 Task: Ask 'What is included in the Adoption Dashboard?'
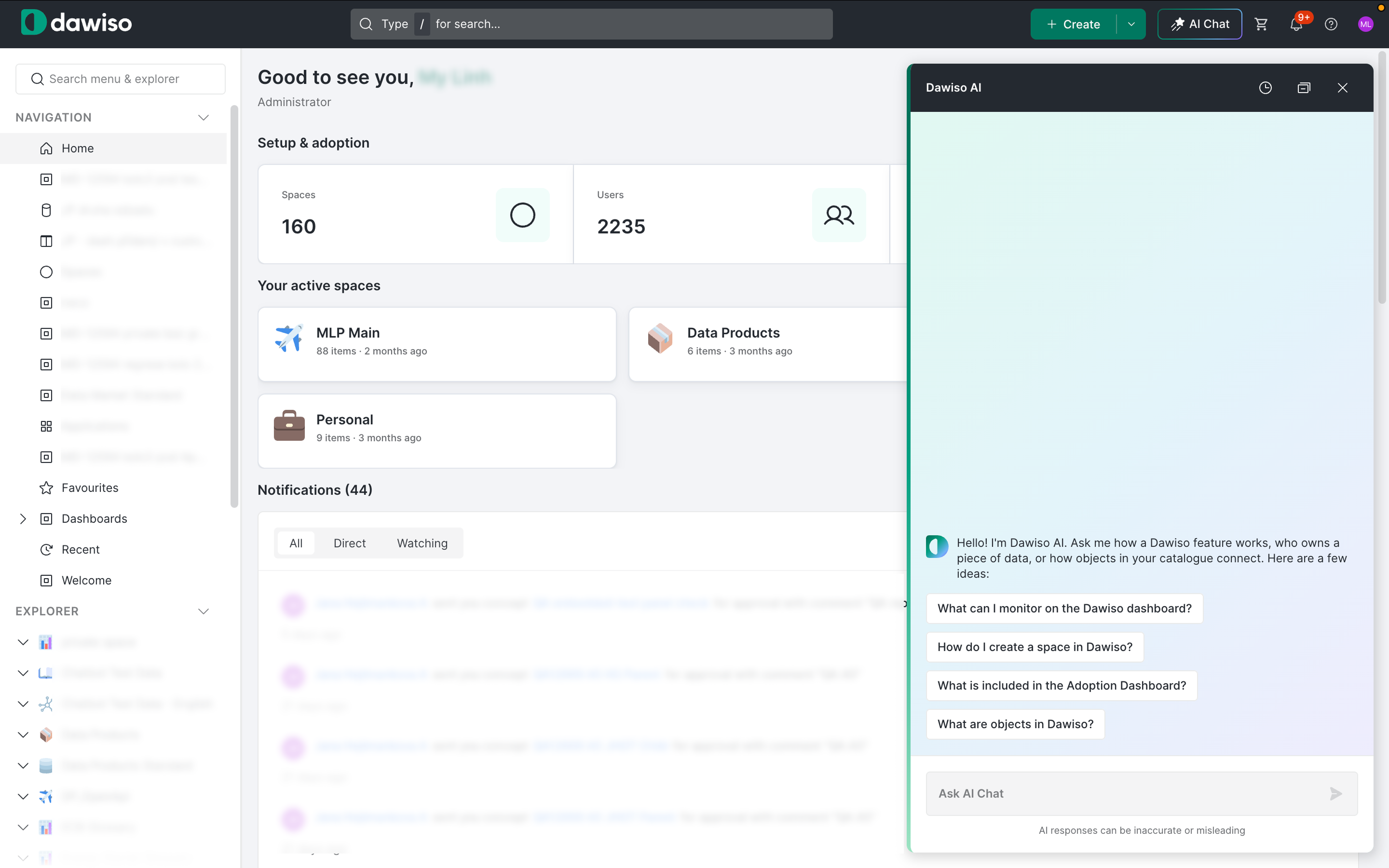(x=1062, y=685)
